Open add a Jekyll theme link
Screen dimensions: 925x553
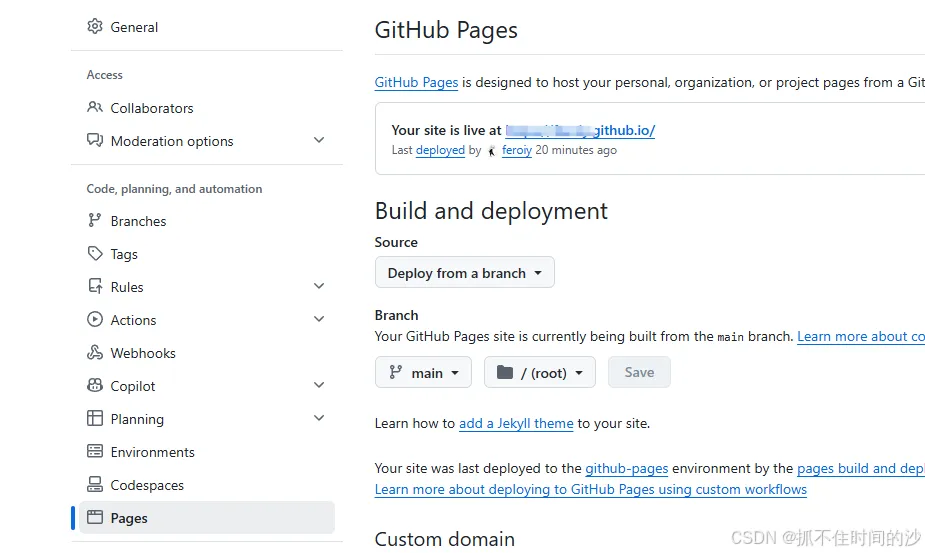(x=516, y=424)
